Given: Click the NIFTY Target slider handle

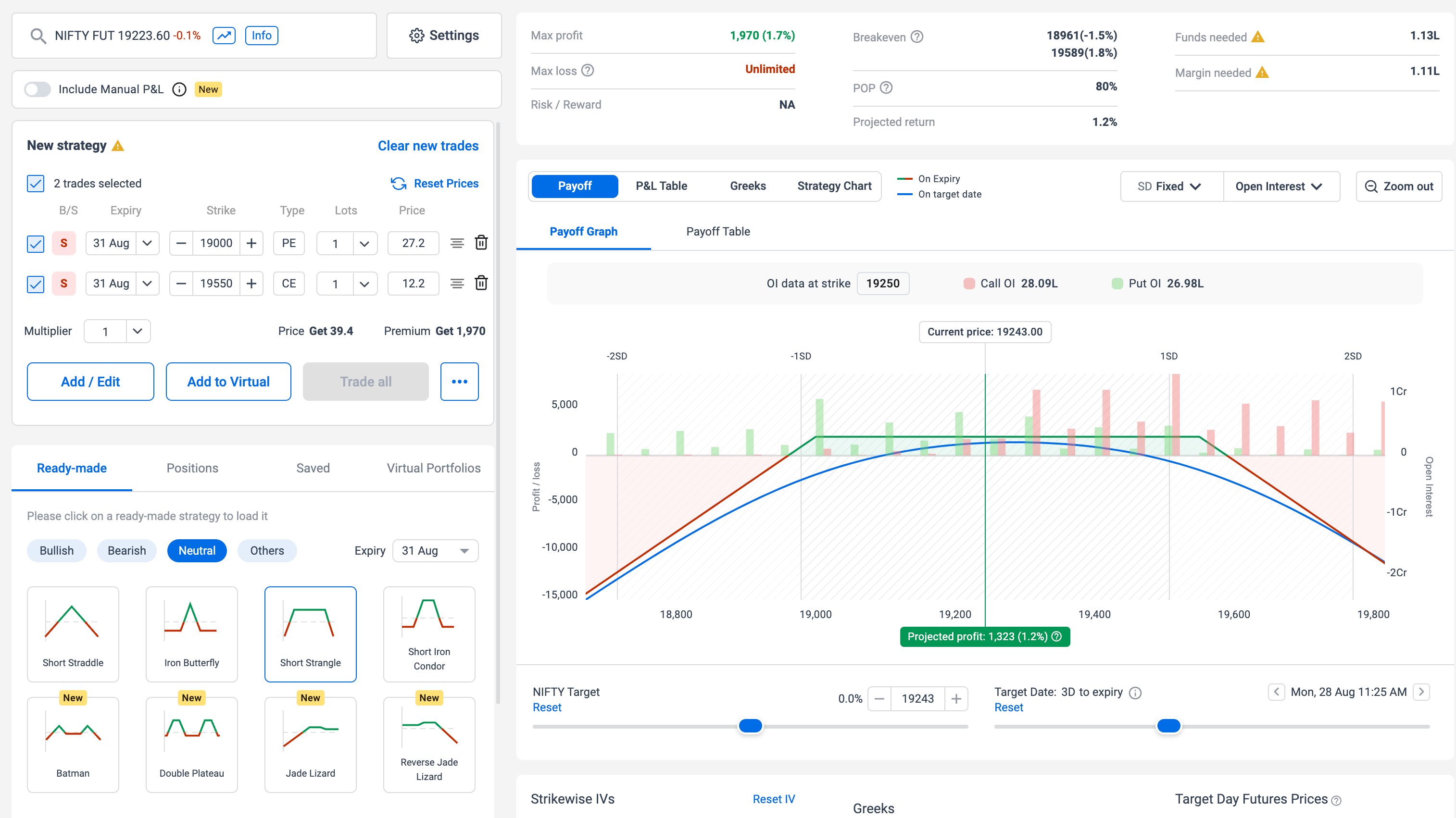Looking at the screenshot, I should (x=750, y=726).
